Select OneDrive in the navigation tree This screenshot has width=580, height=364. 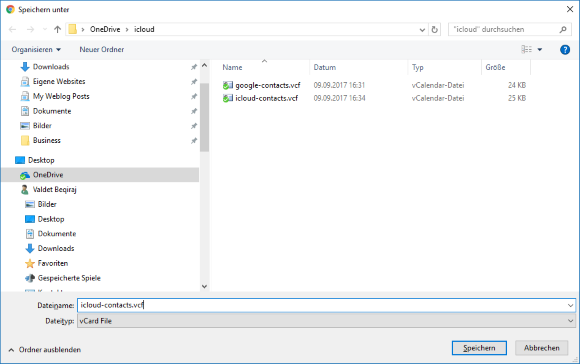click(x=48, y=175)
